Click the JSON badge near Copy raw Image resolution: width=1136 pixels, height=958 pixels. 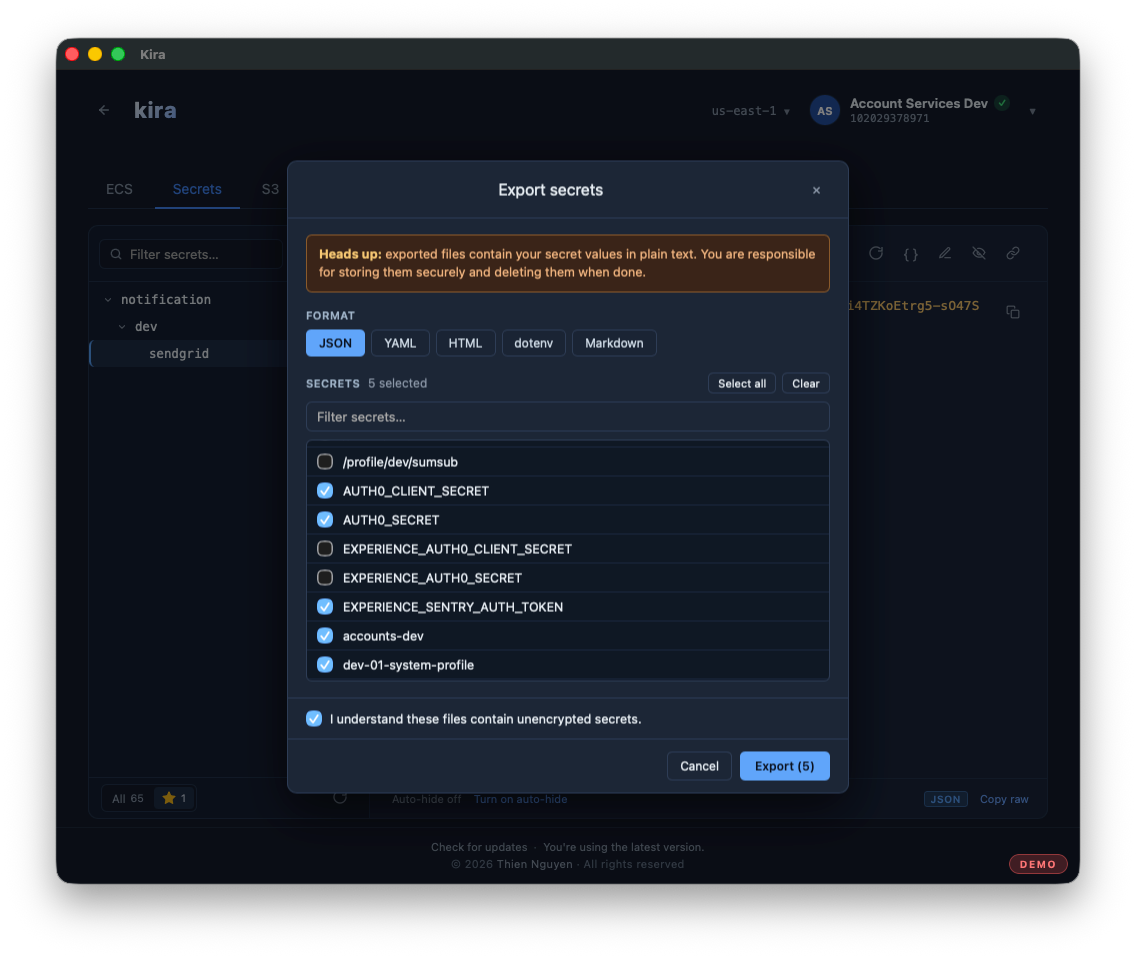coord(945,799)
